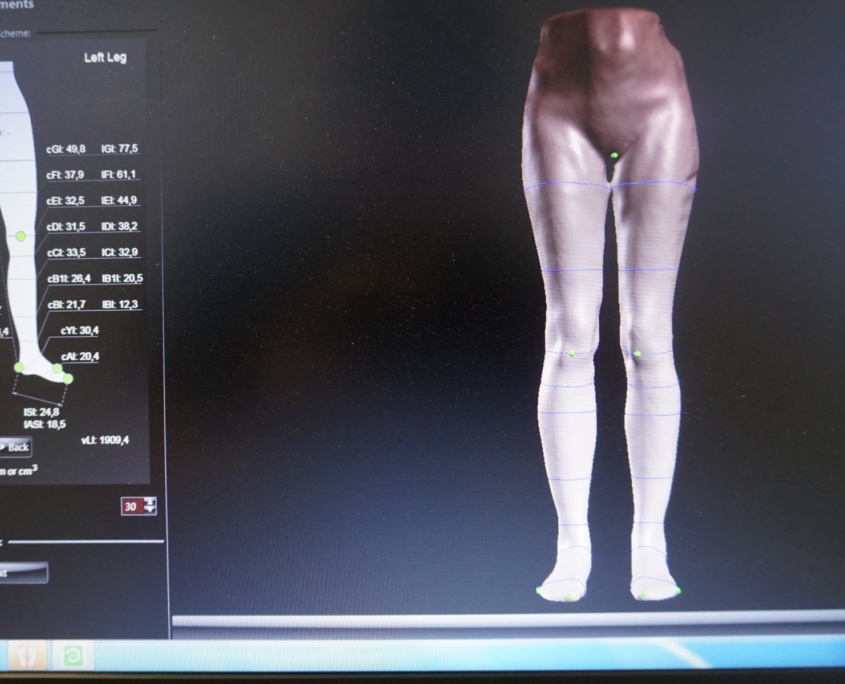This screenshot has width=845, height=684.
Task: Click the green heel marker on the diagram foot
Action: click(x=19, y=368)
